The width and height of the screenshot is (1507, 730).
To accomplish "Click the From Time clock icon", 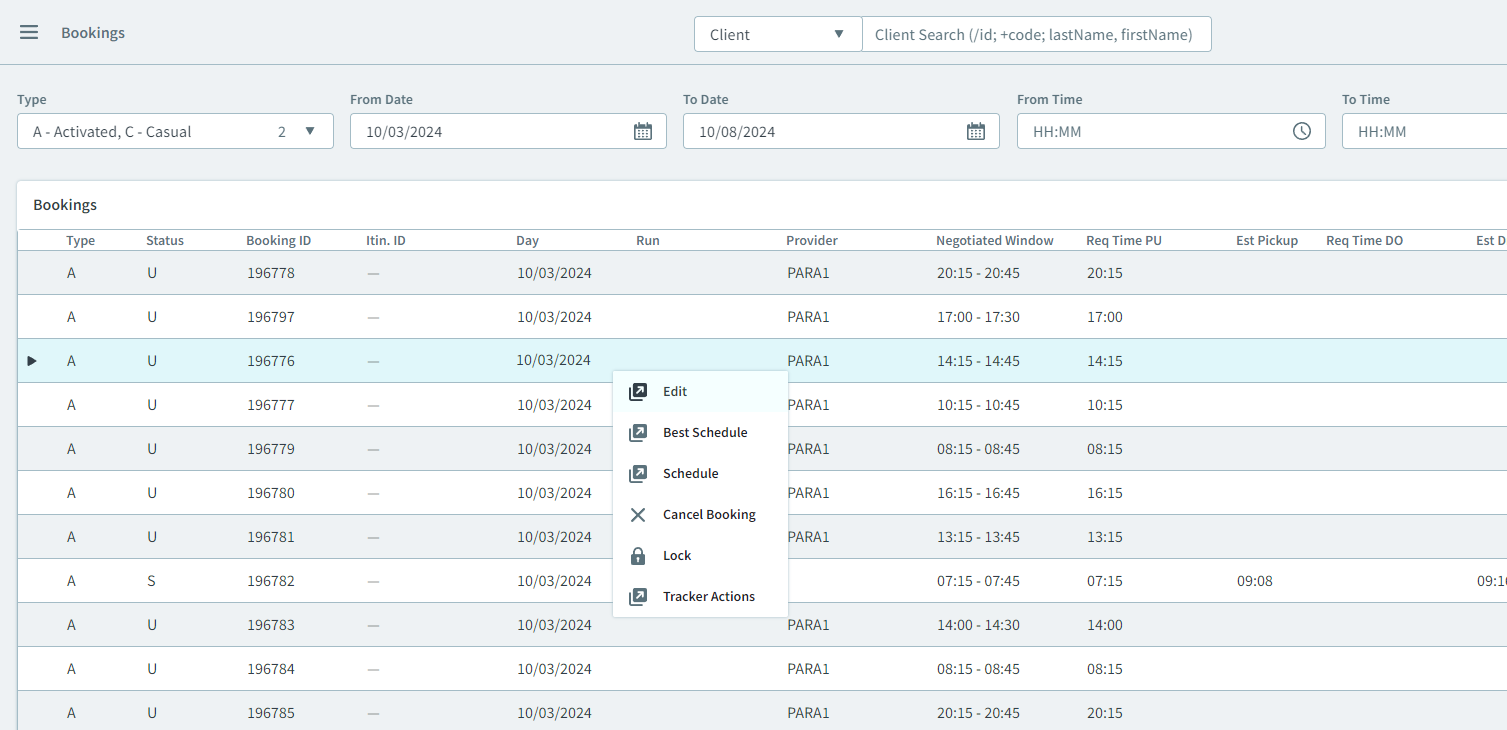I will [x=1302, y=131].
